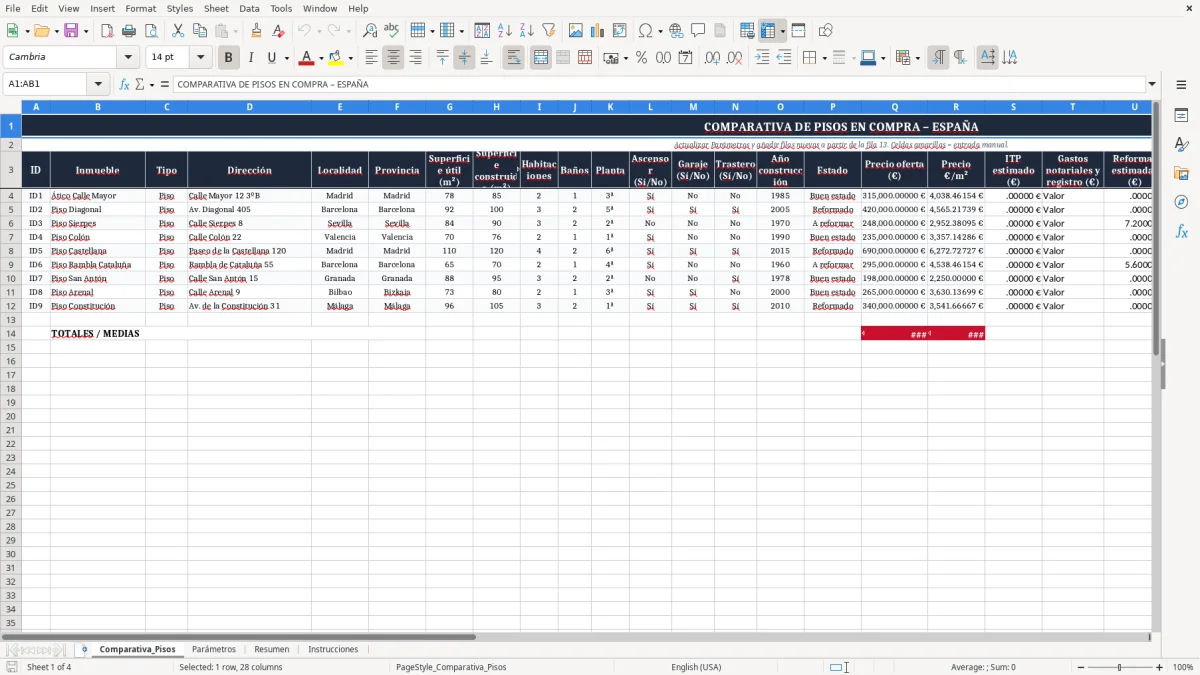Insert a comment
The height and width of the screenshot is (675, 1200).
click(698, 31)
